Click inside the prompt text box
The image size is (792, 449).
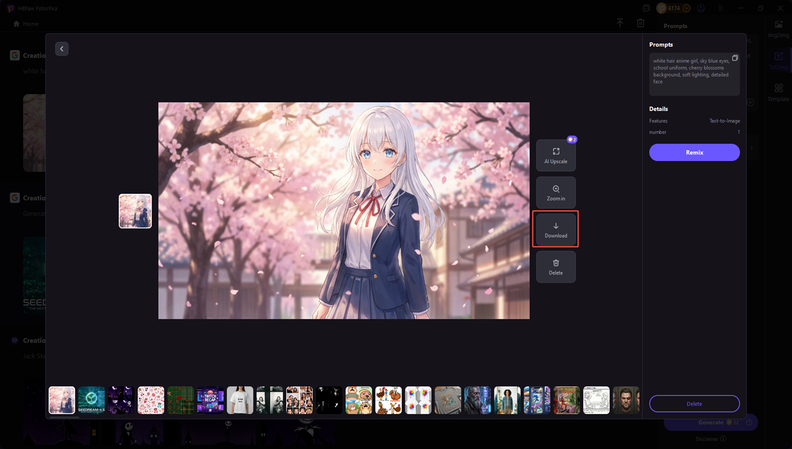[694, 74]
